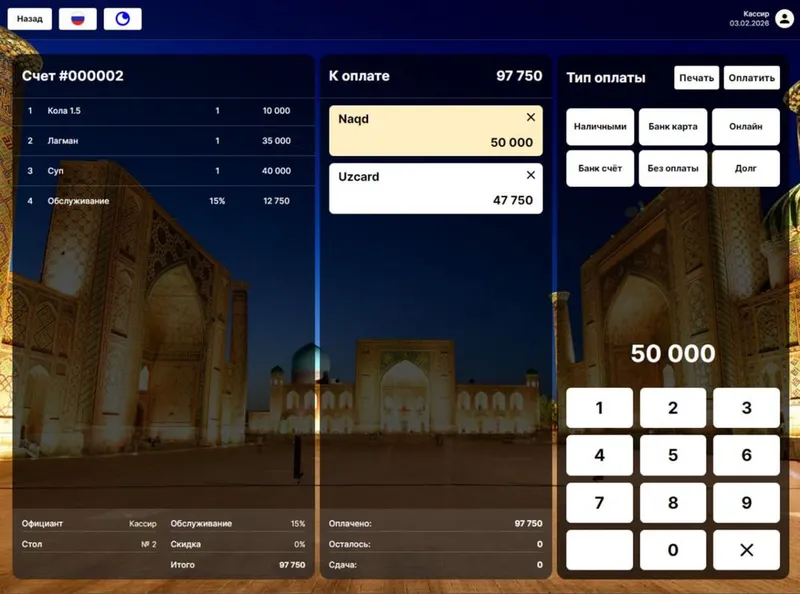Select Онлайн payment type
The image size is (800, 594).
(x=746, y=127)
